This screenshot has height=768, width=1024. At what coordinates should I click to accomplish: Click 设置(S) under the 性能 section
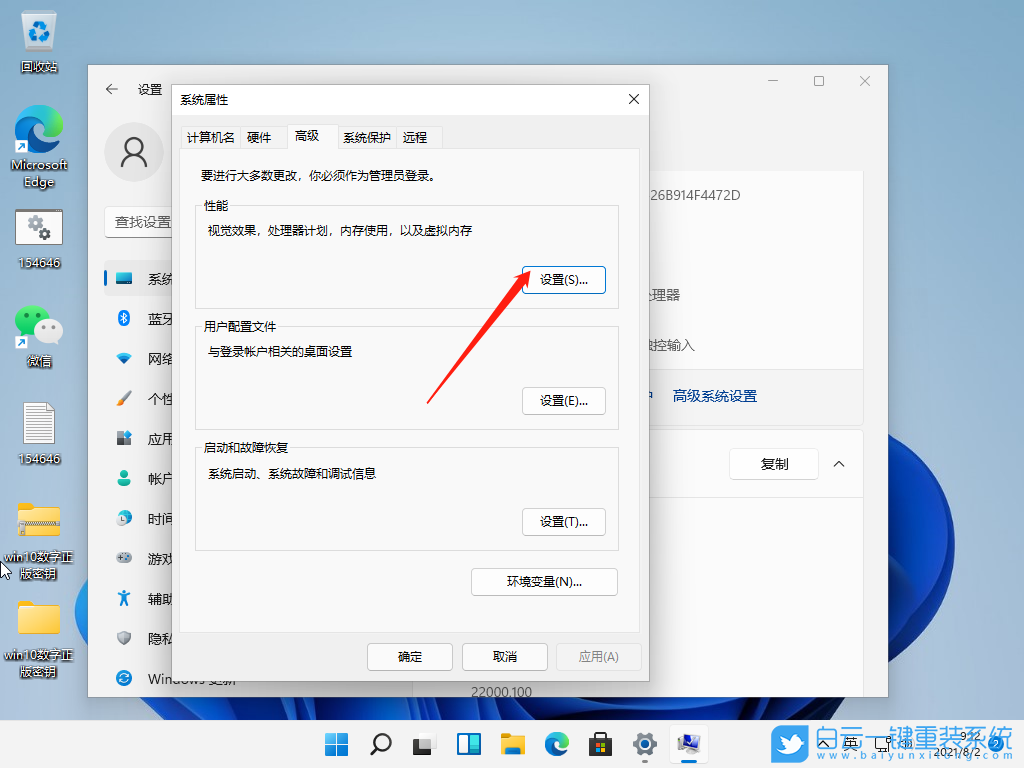[563, 279]
